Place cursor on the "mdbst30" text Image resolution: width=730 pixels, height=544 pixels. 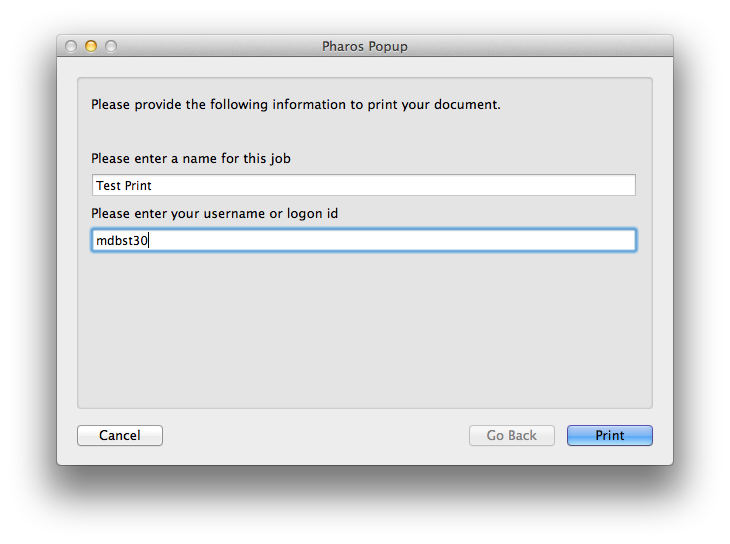point(121,240)
